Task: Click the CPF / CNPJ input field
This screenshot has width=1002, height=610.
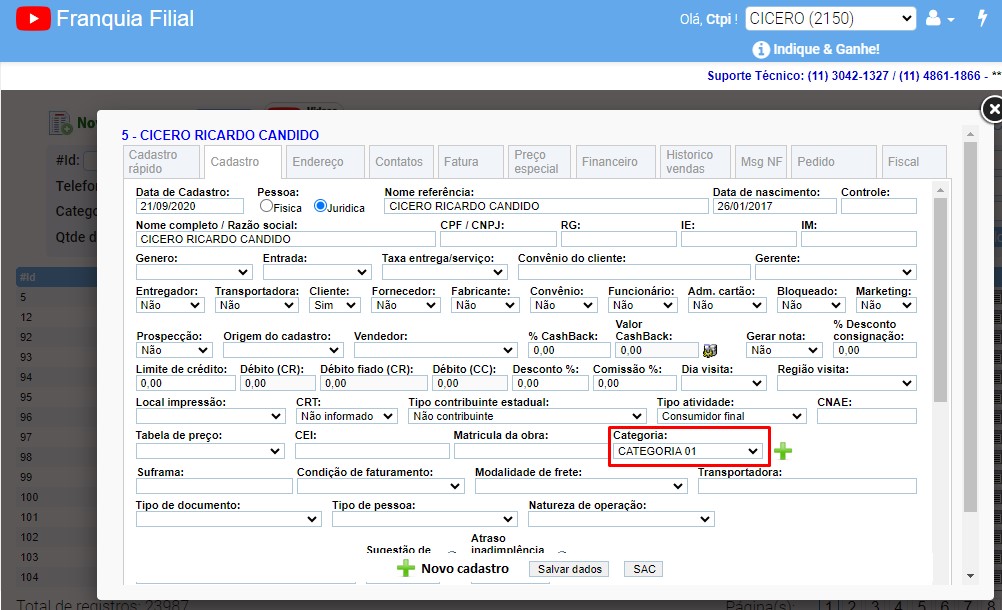Action: click(x=498, y=239)
